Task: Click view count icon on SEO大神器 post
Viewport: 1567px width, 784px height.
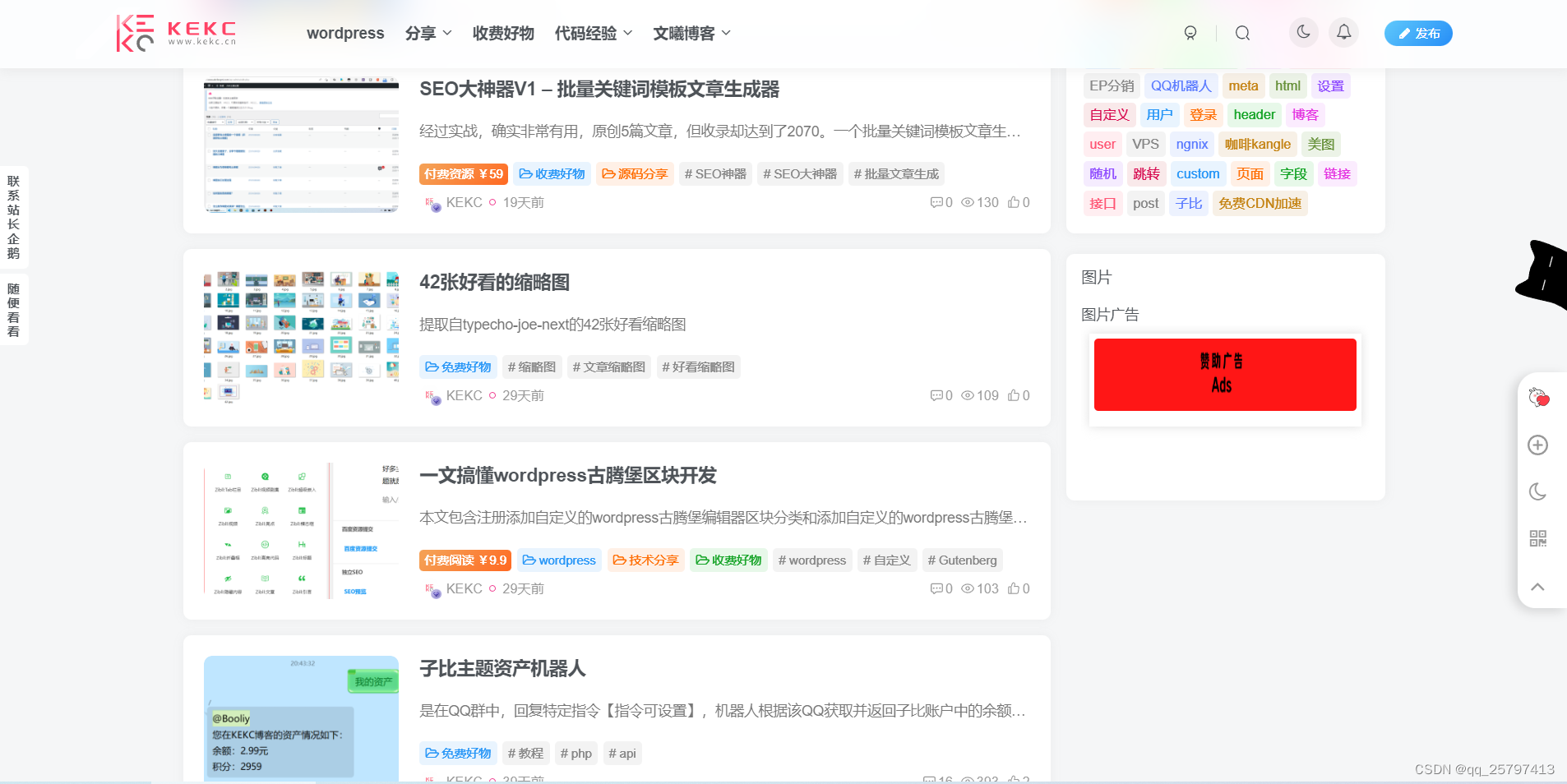Action: coord(968,202)
